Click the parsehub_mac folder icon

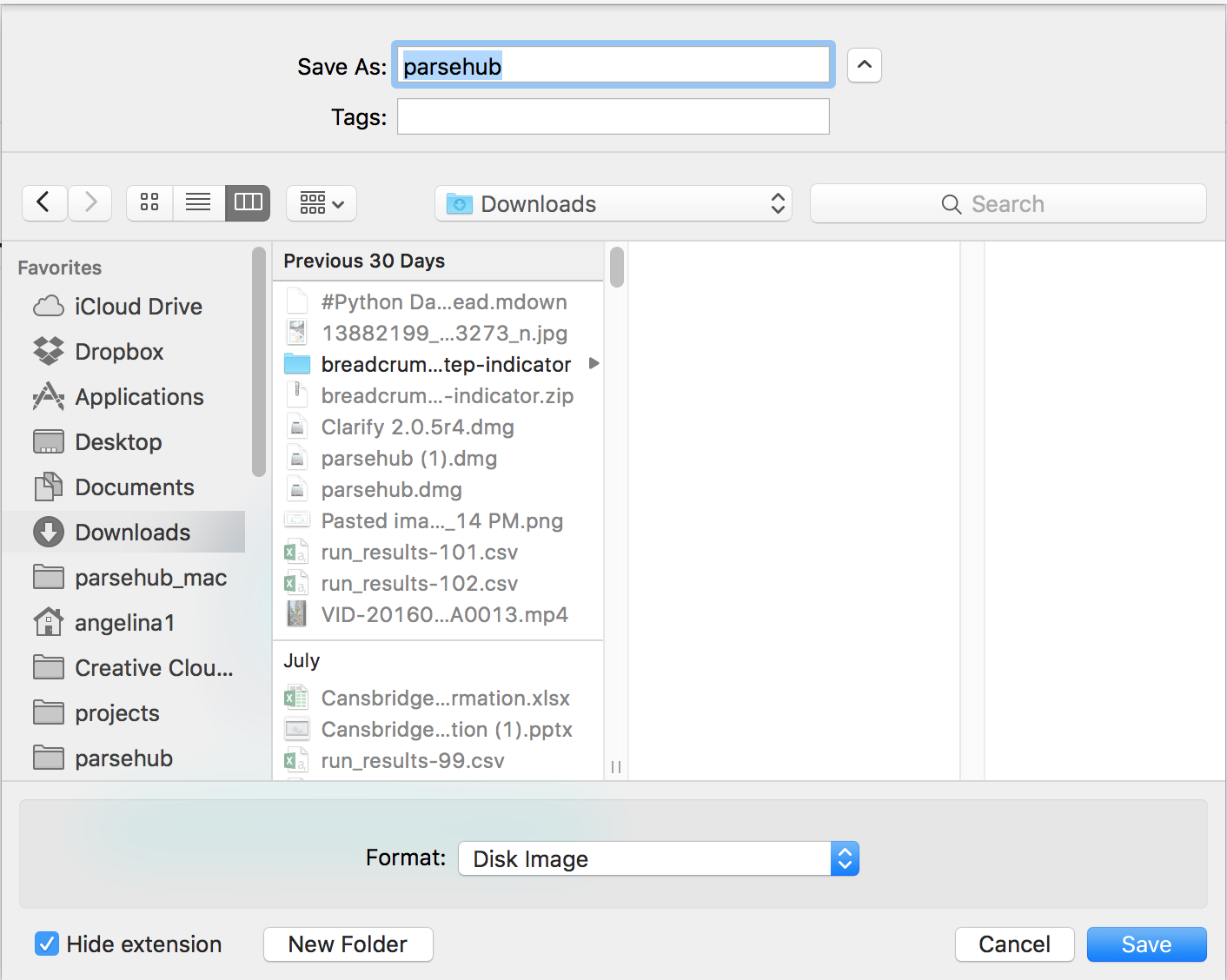point(49,577)
